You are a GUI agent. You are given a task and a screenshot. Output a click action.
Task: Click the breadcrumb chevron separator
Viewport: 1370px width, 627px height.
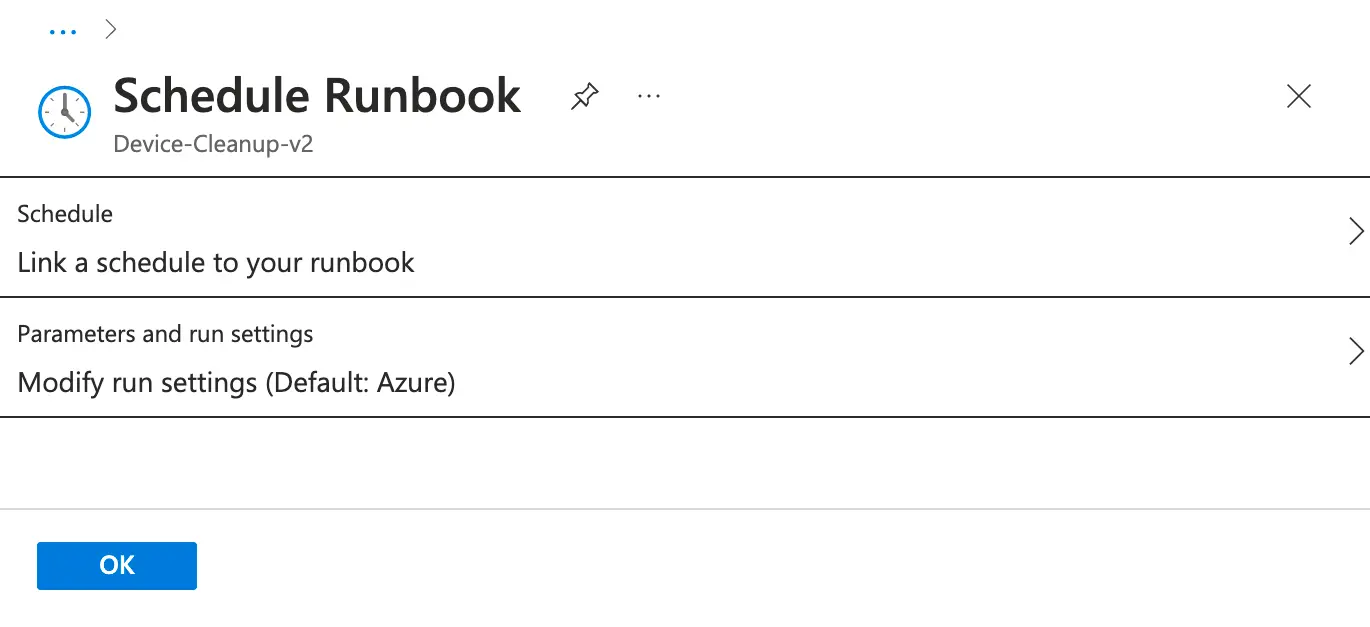(111, 30)
